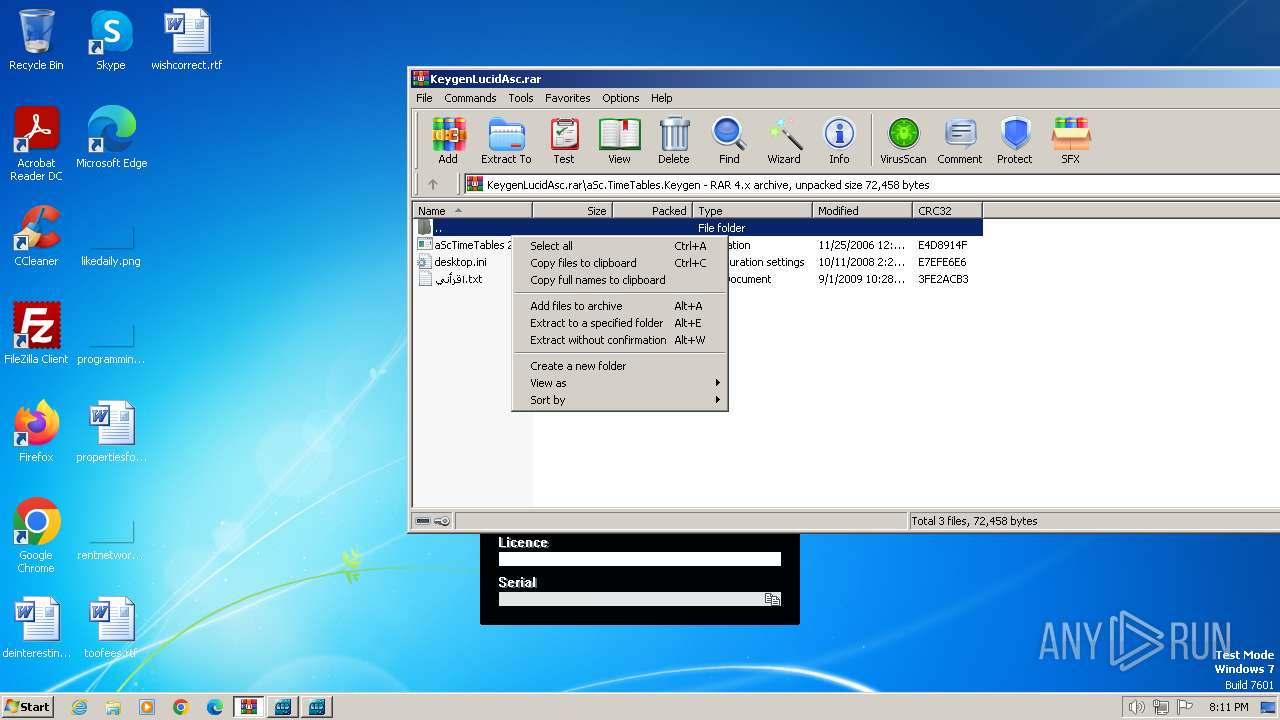Click the copy icon in Serial field
Screen dimensions: 1280x720
coord(772,599)
